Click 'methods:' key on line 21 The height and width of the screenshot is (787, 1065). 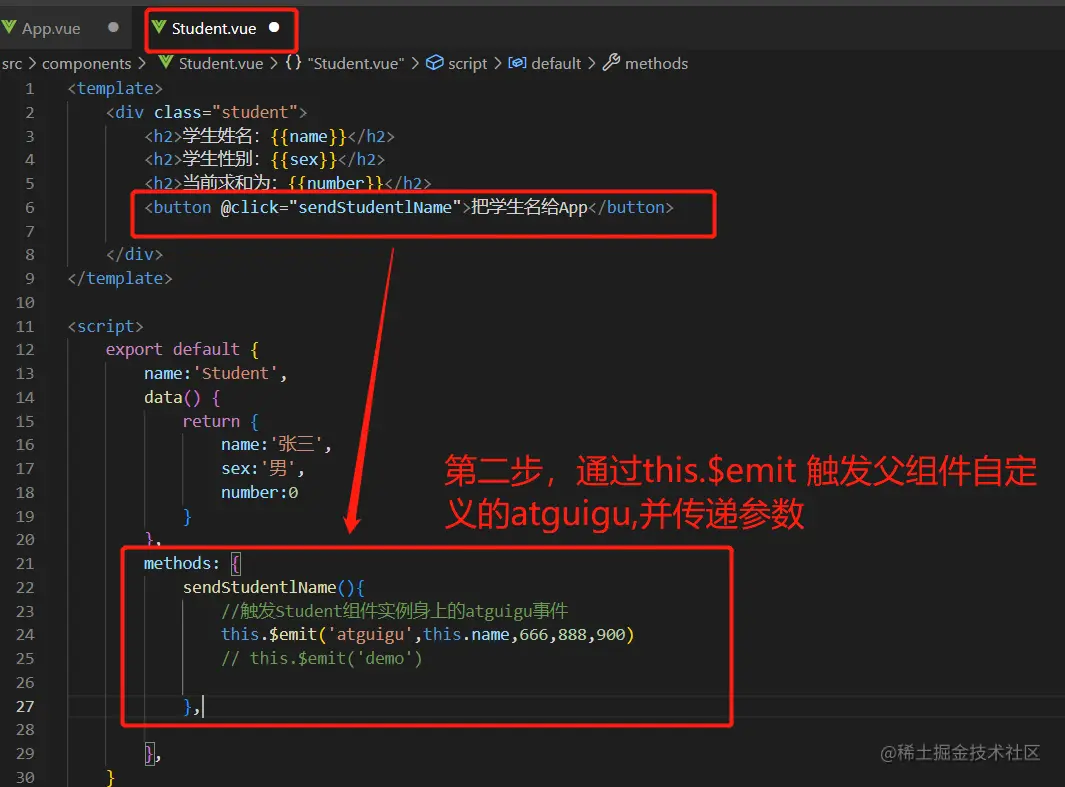coord(182,564)
